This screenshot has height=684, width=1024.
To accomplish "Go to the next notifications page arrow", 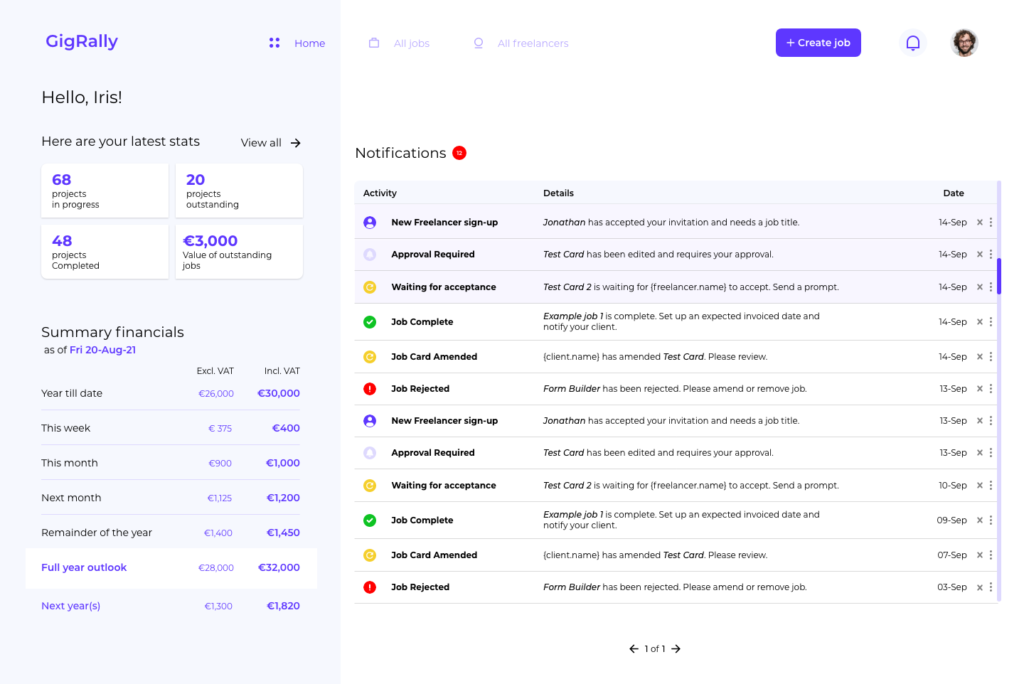I will (676, 649).
